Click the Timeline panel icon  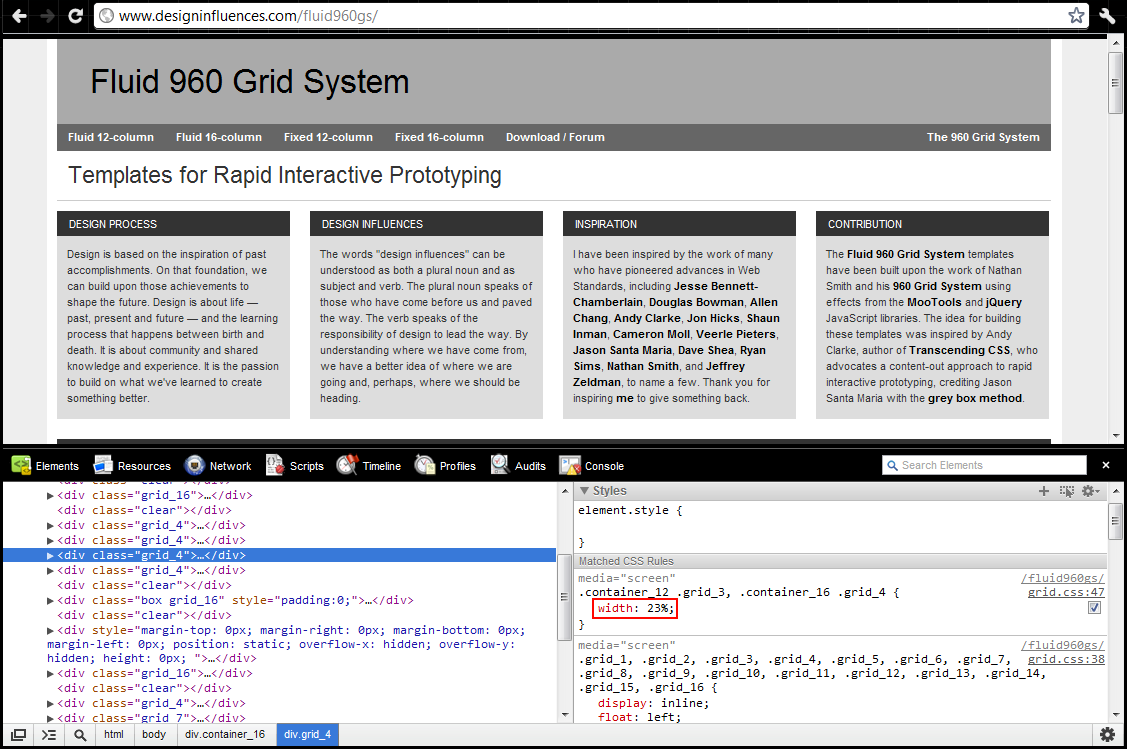click(347, 465)
